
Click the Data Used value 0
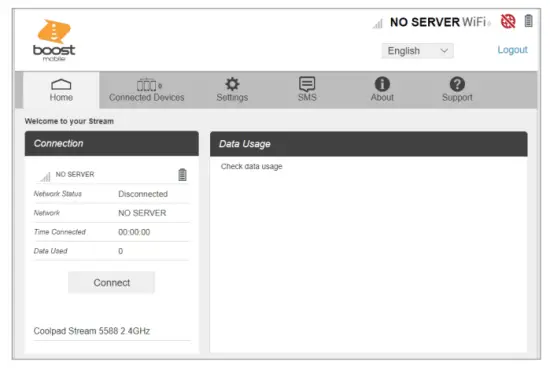point(121,251)
